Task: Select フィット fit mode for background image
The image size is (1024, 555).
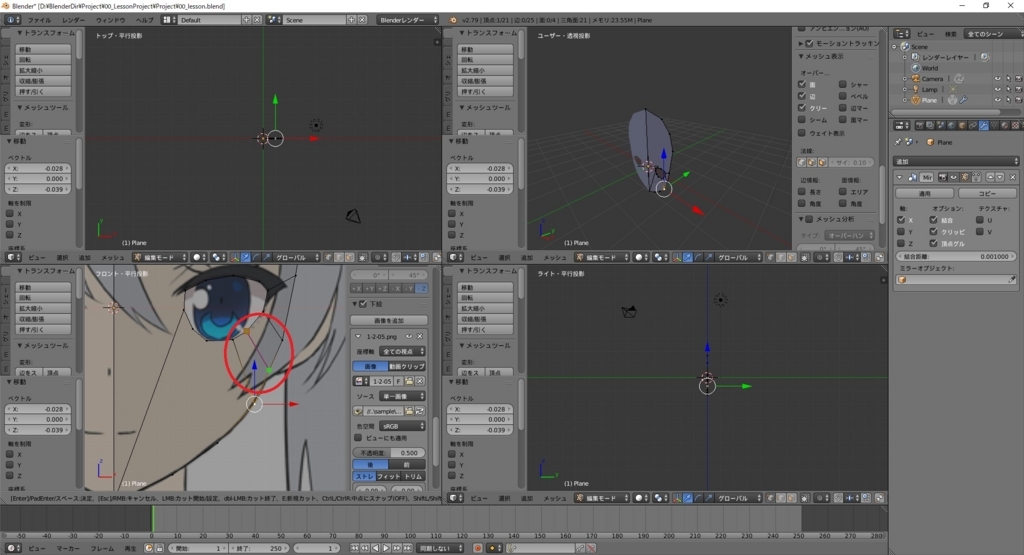Action: pyautogui.click(x=389, y=477)
